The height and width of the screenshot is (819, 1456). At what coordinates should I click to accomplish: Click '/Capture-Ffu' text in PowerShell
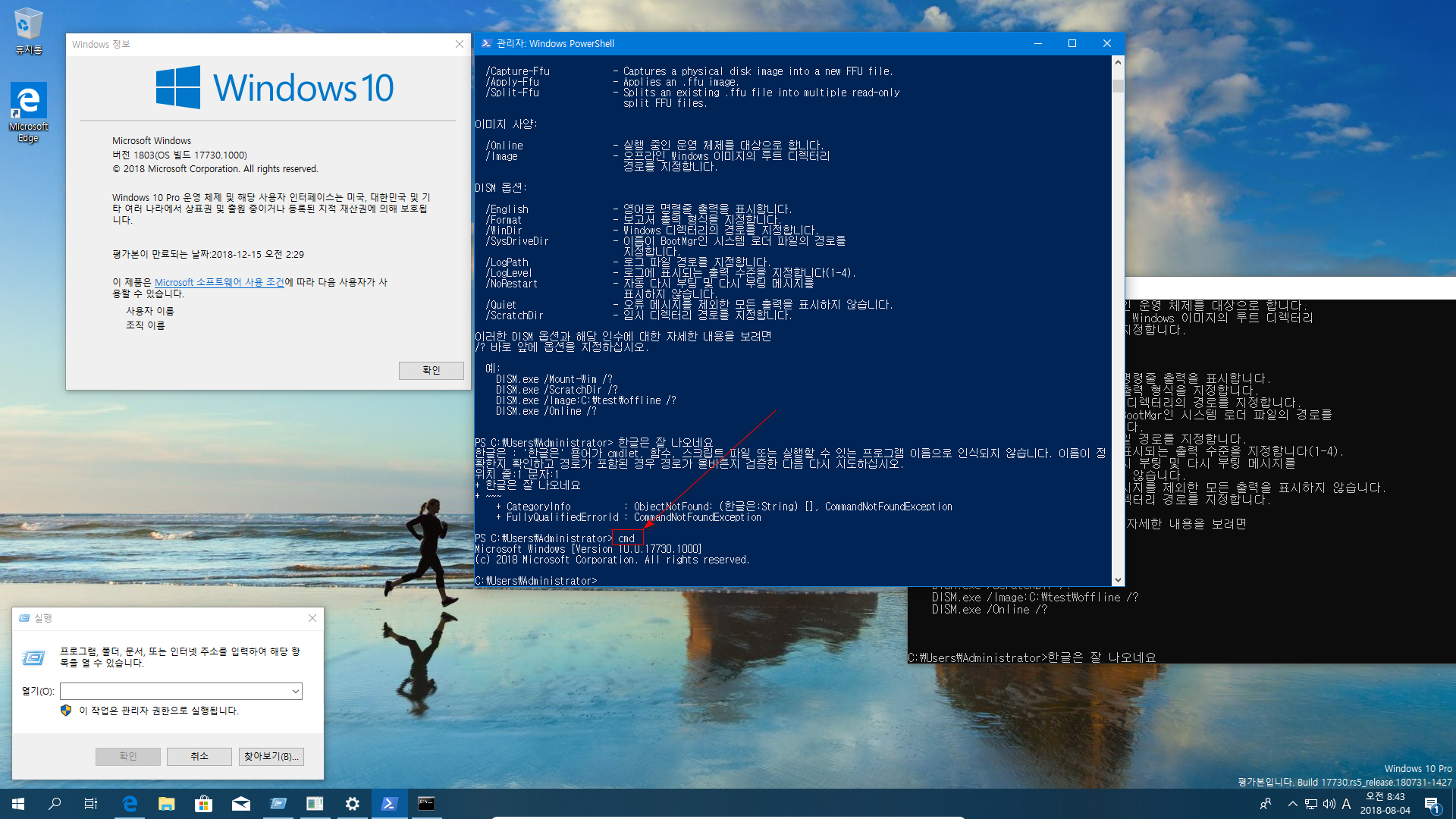tap(518, 71)
